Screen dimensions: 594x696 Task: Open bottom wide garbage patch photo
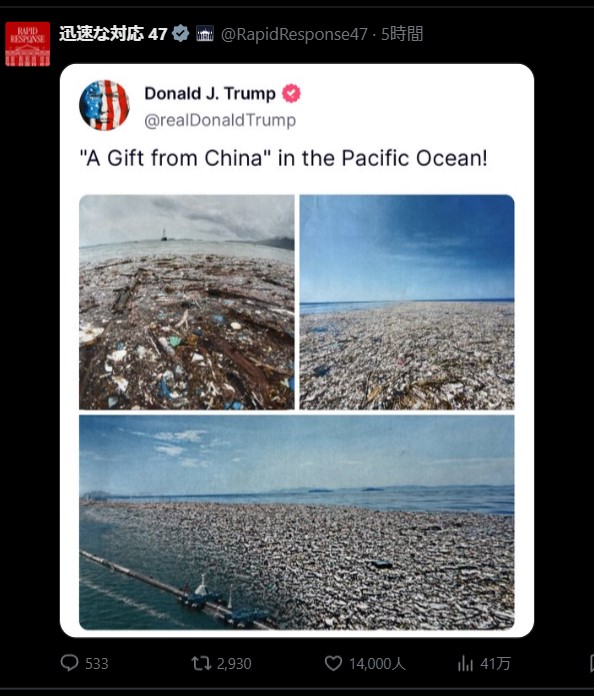(297, 522)
